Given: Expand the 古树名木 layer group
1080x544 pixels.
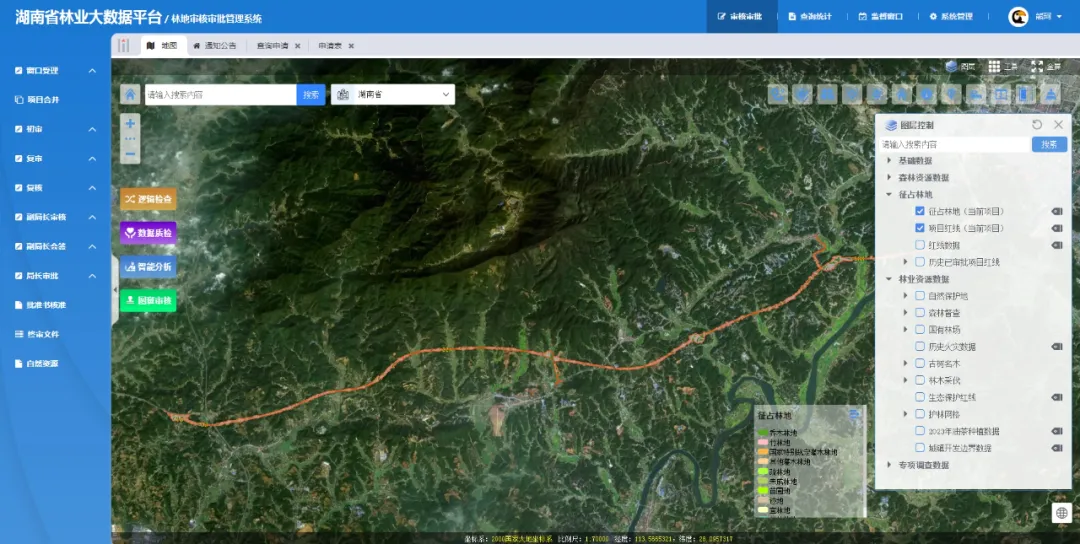Looking at the screenshot, I should (906, 363).
